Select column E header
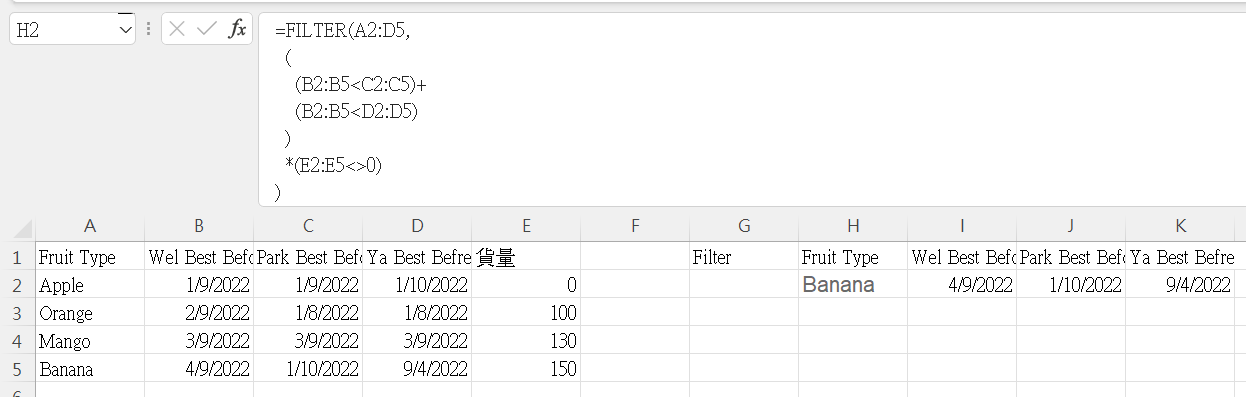 [x=526, y=227]
